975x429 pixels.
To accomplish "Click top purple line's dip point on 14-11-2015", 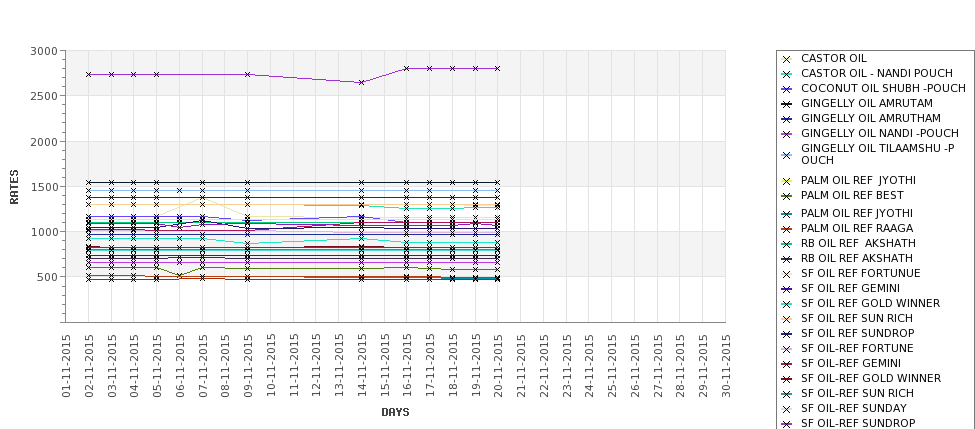I will [x=361, y=82].
